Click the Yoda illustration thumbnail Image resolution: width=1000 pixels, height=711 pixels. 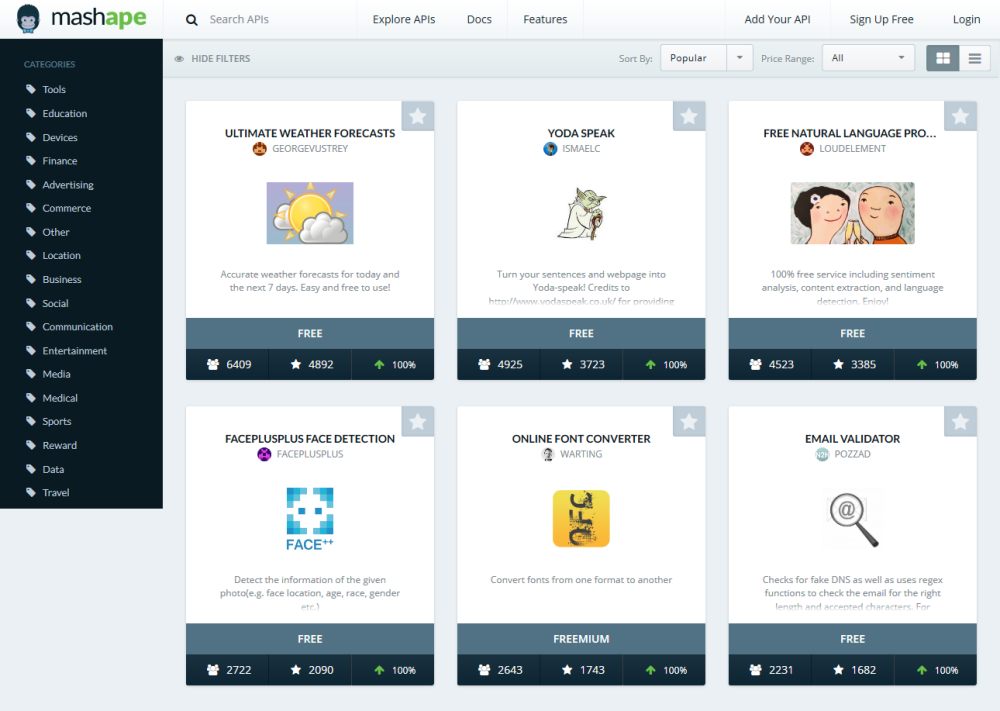[582, 214]
